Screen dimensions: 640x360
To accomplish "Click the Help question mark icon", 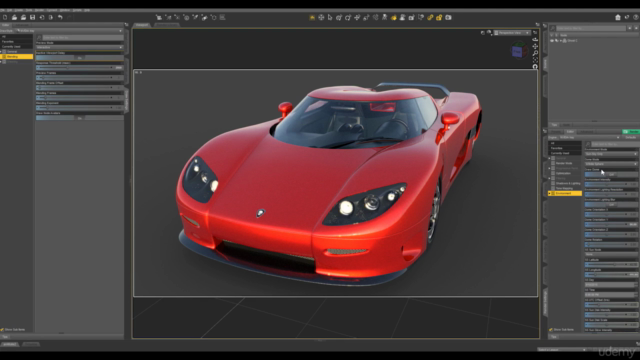I will pos(636,17).
